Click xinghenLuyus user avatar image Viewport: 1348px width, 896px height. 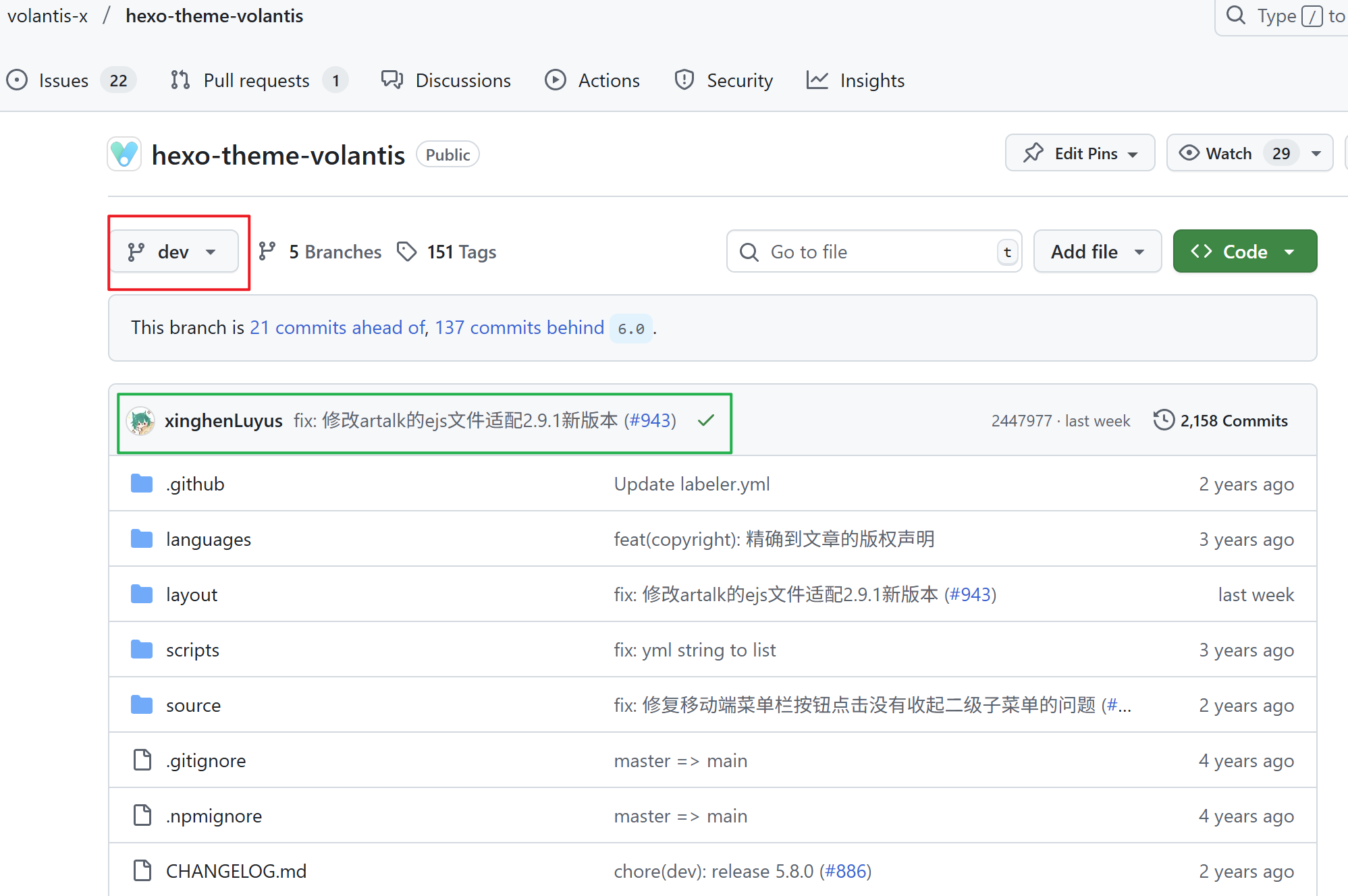coord(141,421)
